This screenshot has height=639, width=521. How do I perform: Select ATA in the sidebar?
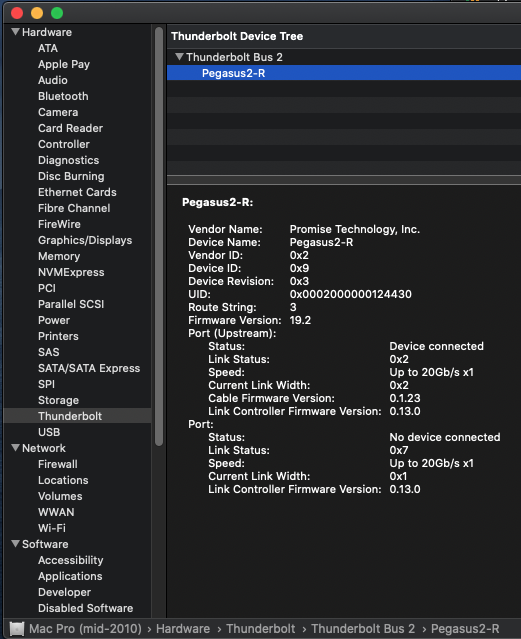click(x=48, y=48)
